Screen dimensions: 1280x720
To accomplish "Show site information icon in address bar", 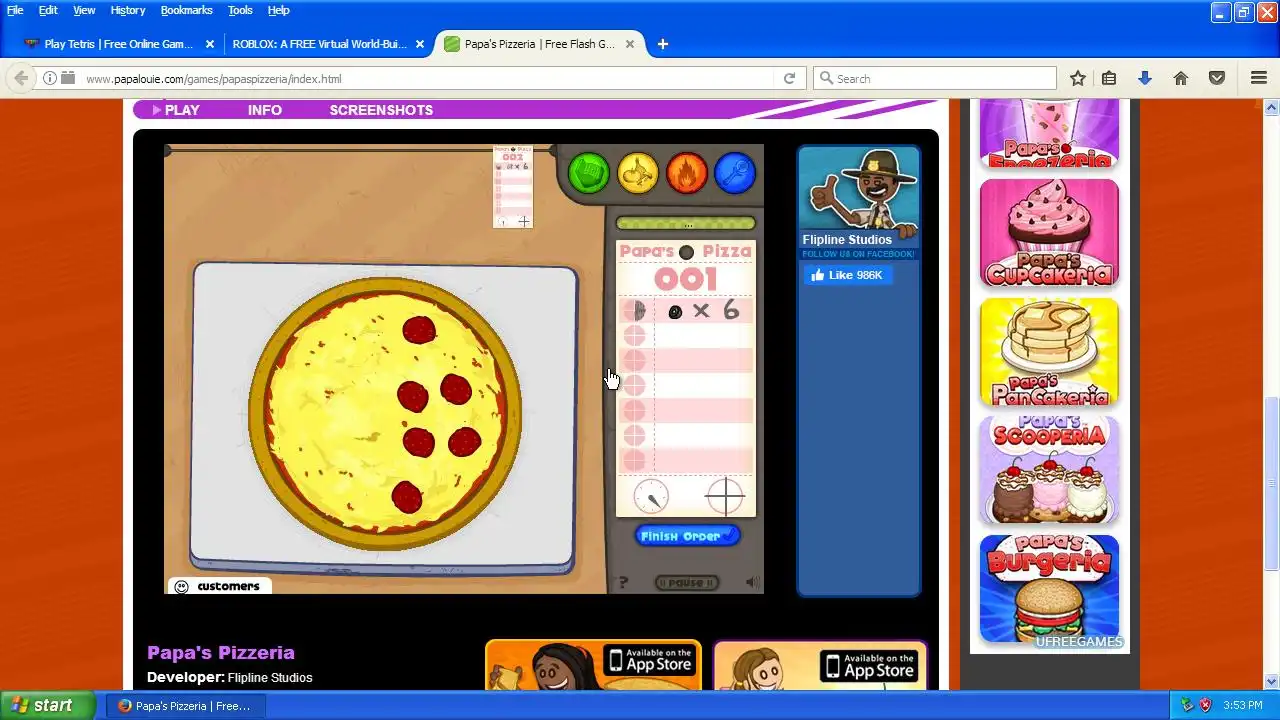I will tap(50, 78).
